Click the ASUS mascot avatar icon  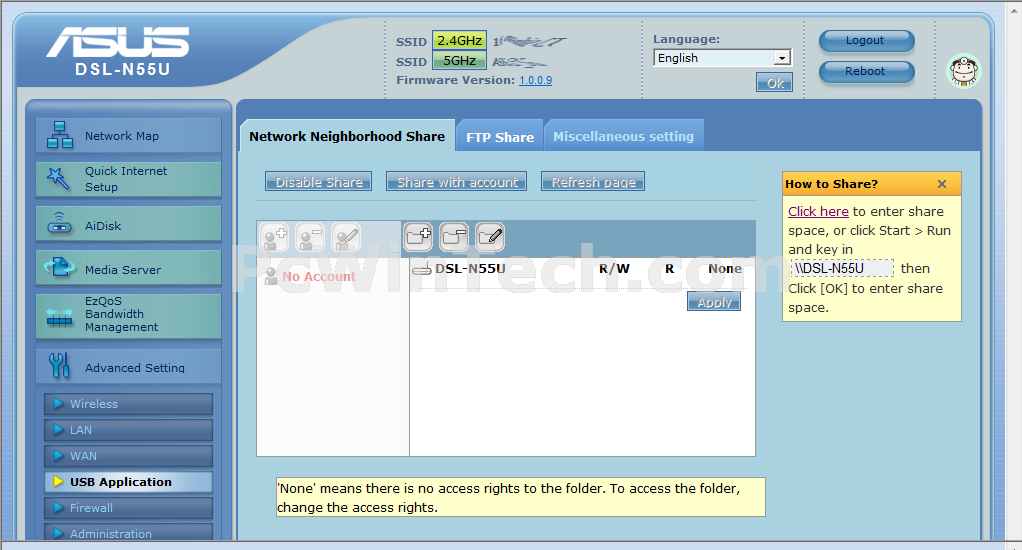point(963,71)
